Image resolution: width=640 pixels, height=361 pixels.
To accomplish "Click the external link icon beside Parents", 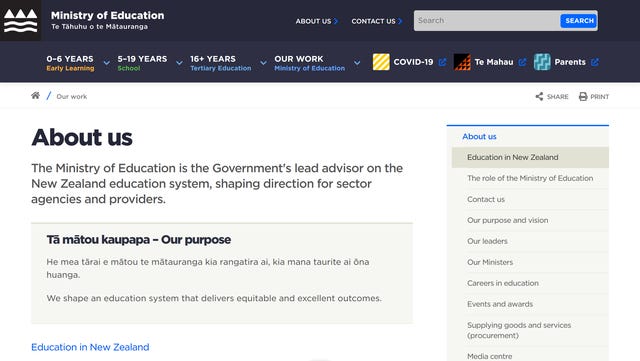I will click(595, 62).
